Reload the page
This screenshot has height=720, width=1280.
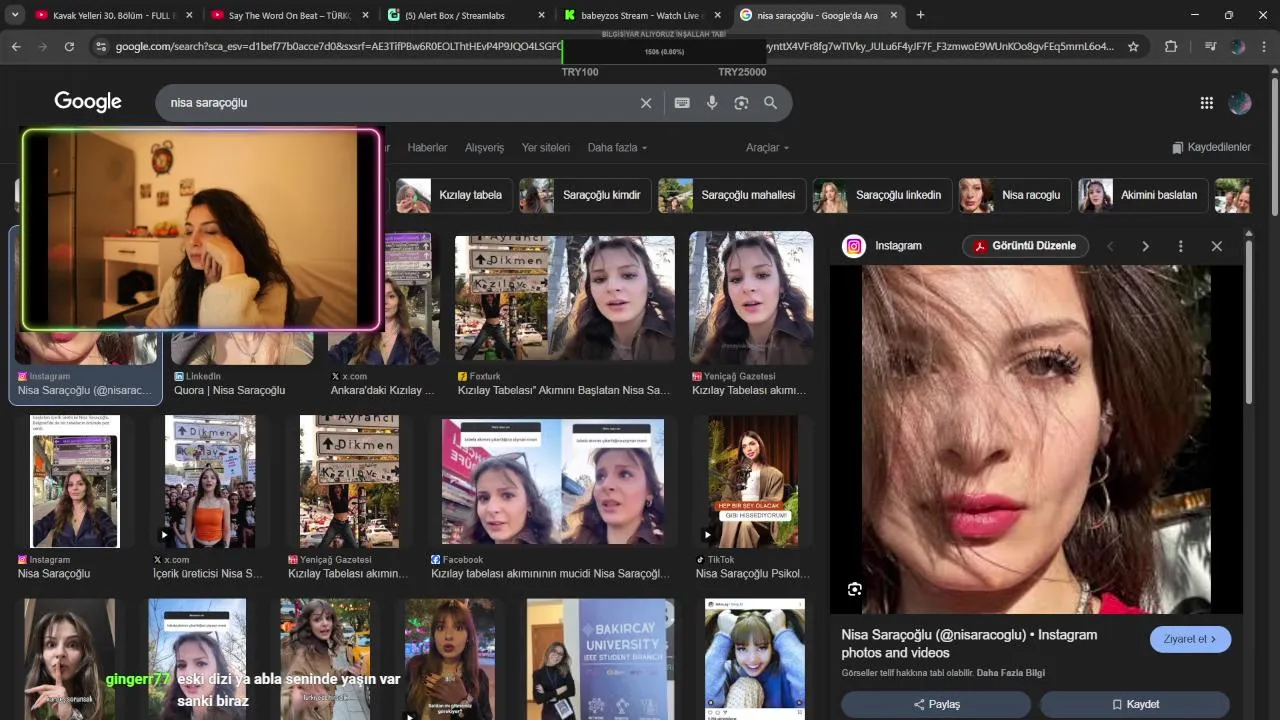point(69,46)
